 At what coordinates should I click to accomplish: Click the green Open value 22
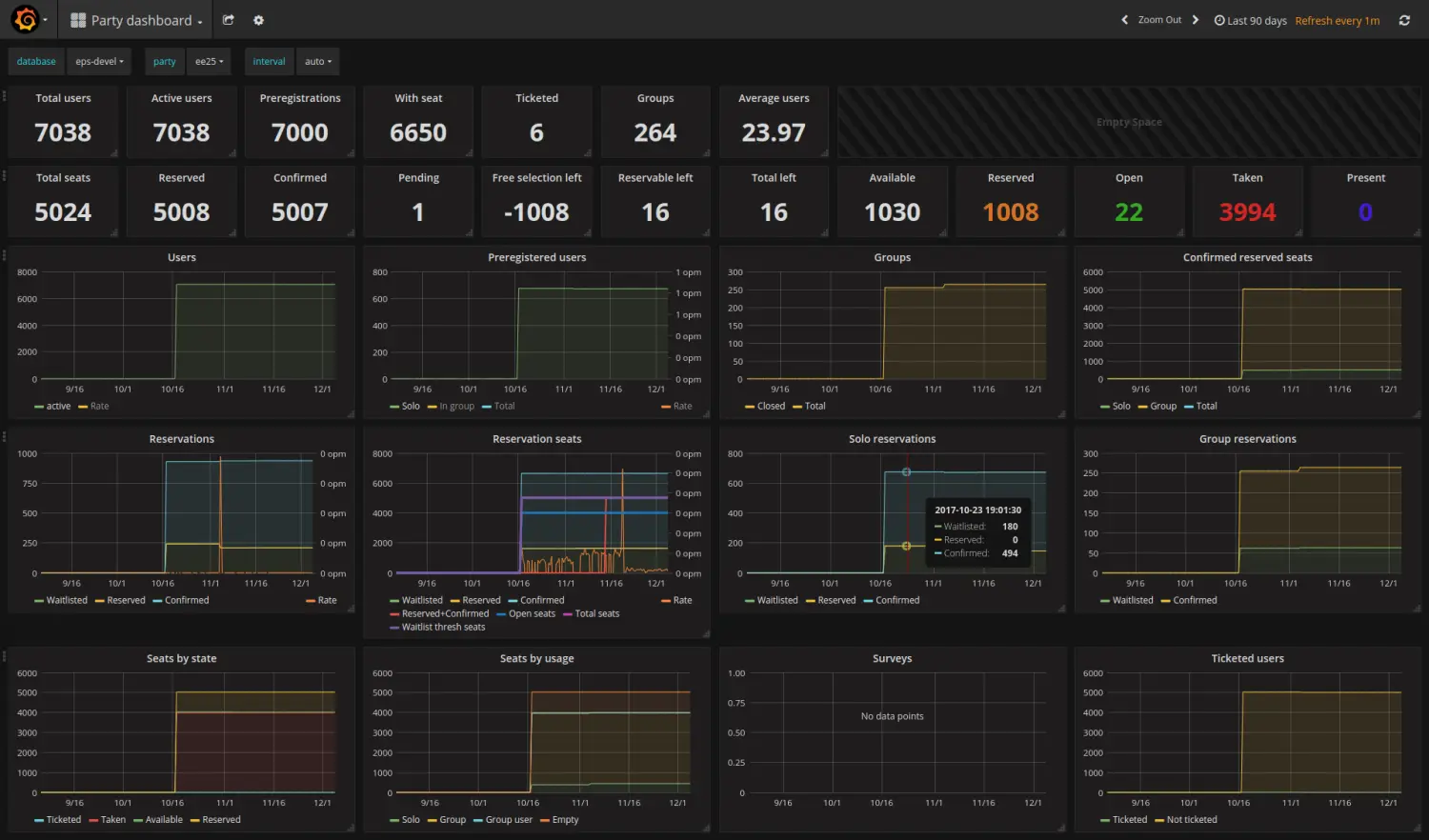point(1129,212)
